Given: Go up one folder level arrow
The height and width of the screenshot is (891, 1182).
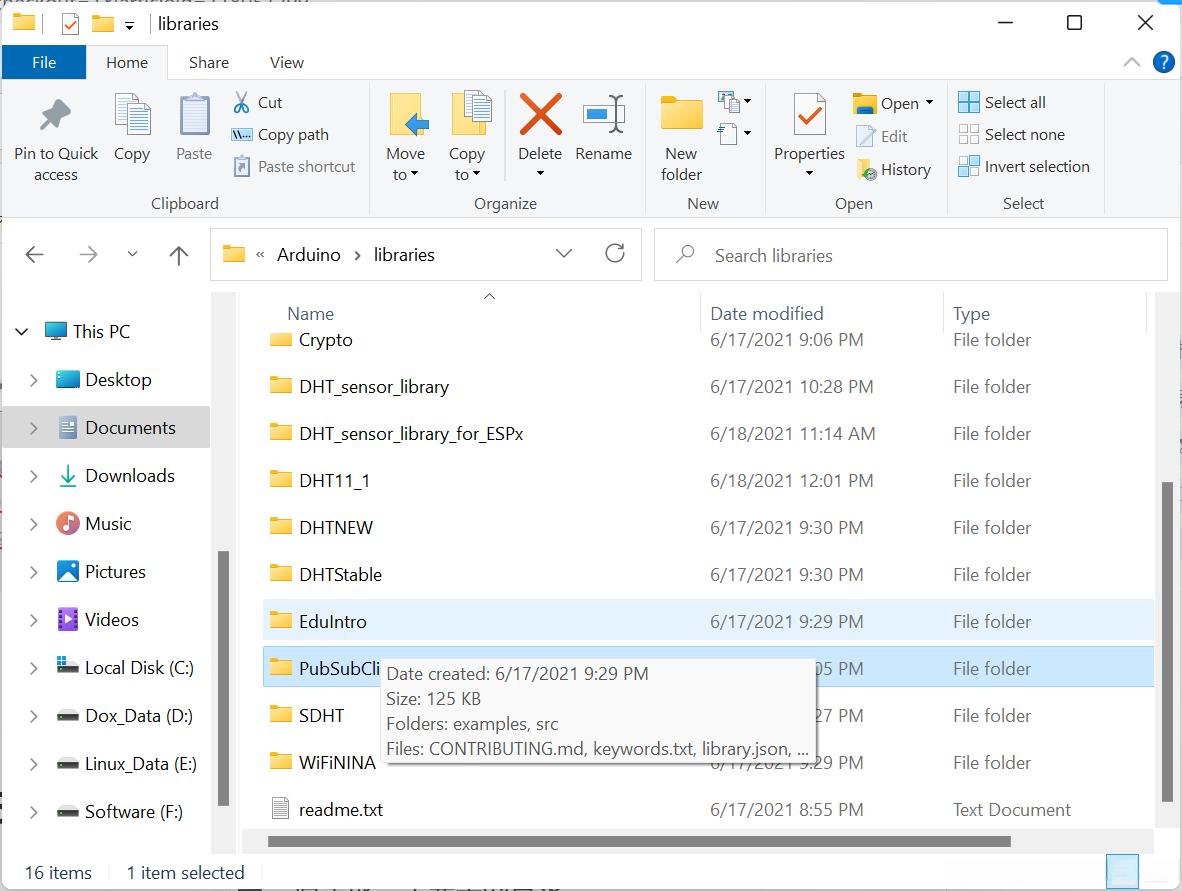Looking at the screenshot, I should (x=179, y=255).
